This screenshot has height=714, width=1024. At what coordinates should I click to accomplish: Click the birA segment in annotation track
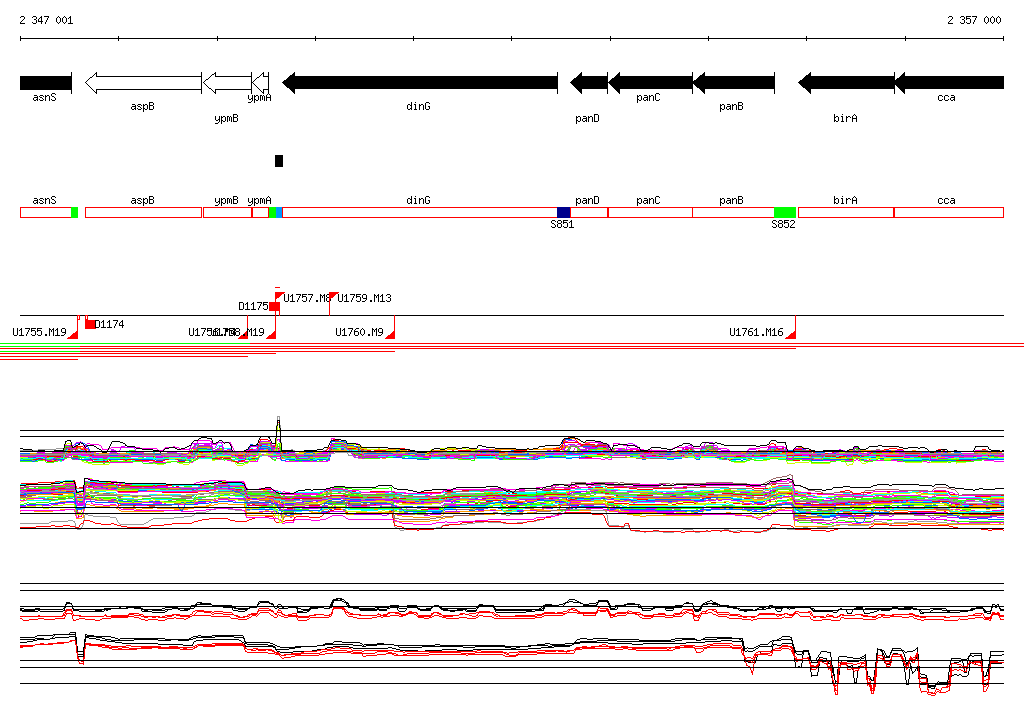point(846,212)
